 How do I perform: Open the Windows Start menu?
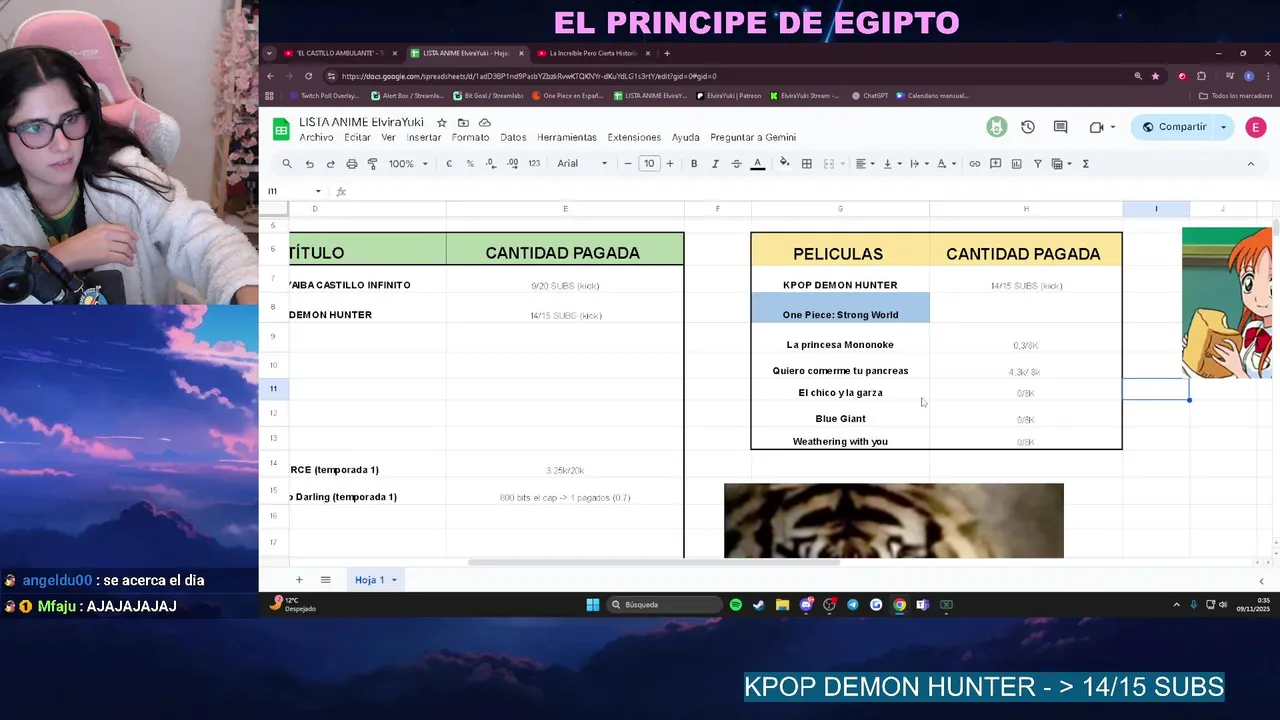pos(593,604)
